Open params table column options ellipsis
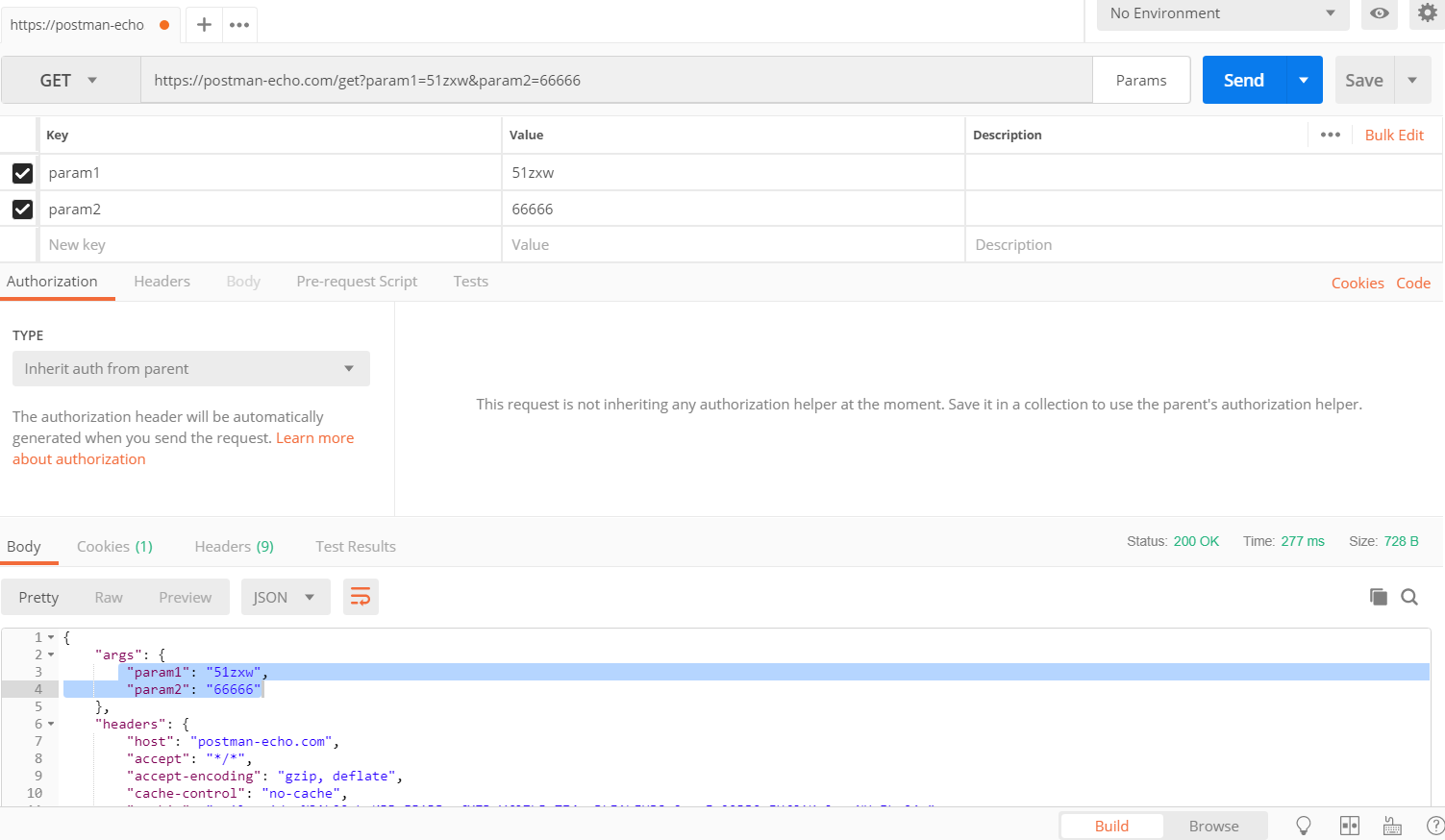The height and width of the screenshot is (840, 1445). 1331,135
